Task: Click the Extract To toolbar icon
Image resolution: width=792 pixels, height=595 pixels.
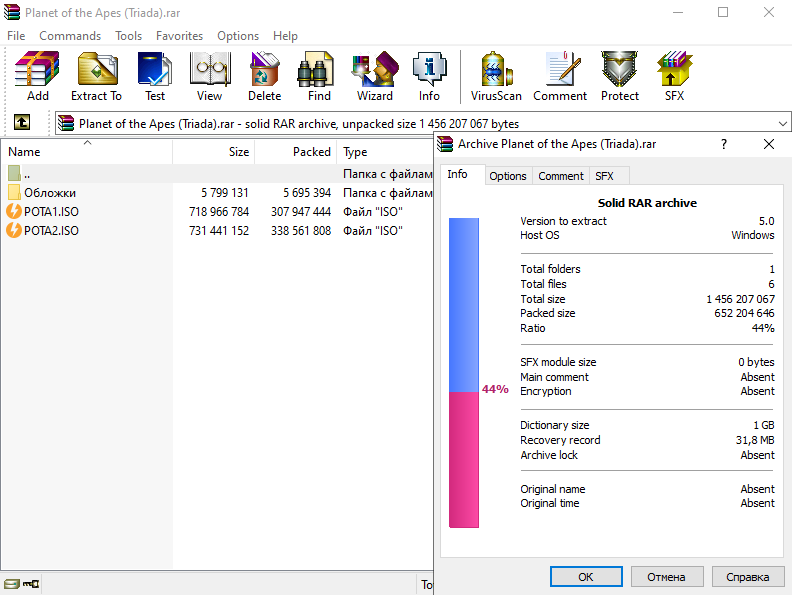Action: pyautogui.click(x=96, y=76)
